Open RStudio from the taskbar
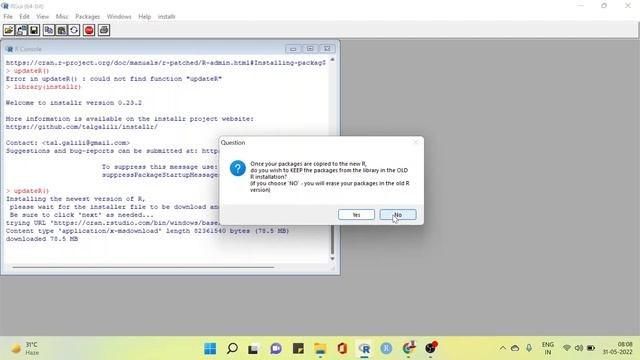This screenshot has height=360, width=640. 386,348
